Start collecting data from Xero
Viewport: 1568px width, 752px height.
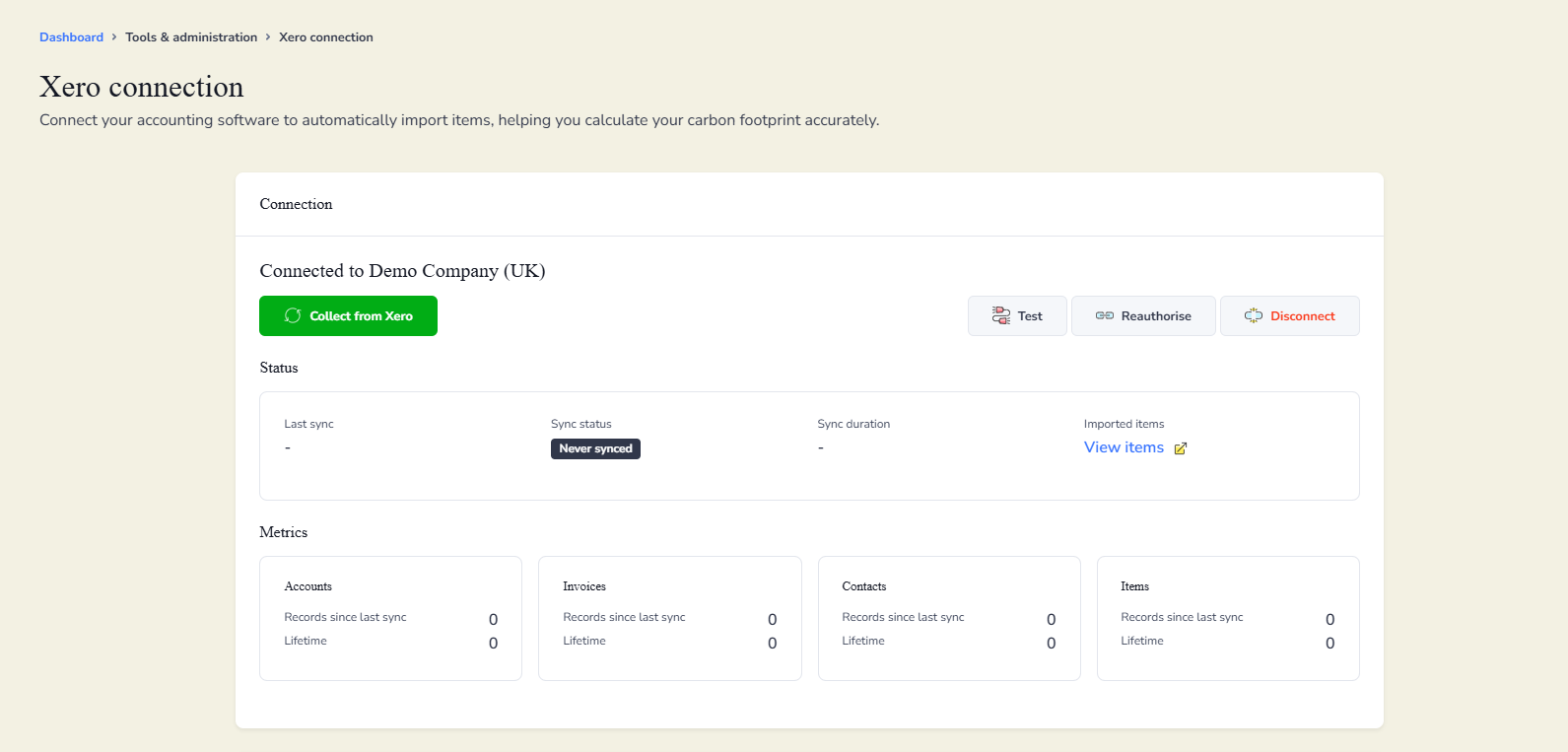point(348,315)
